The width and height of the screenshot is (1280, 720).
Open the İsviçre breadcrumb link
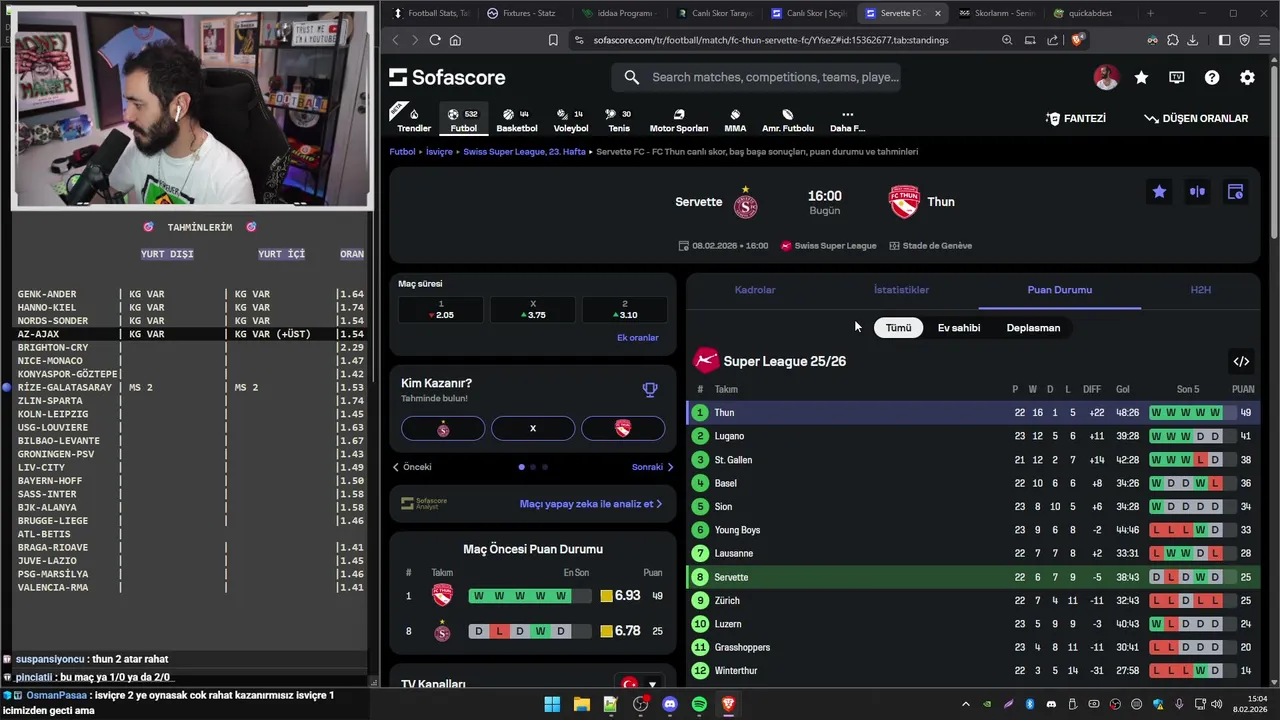(439, 152)
